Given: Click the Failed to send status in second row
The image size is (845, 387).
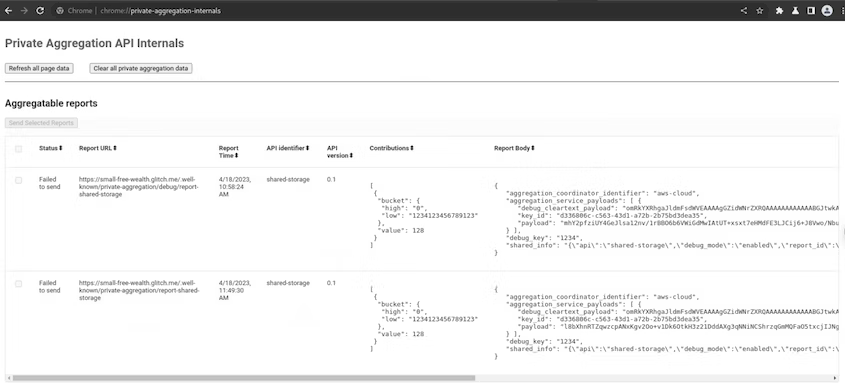Looking at the screenshot, I should tap(50, 287).
